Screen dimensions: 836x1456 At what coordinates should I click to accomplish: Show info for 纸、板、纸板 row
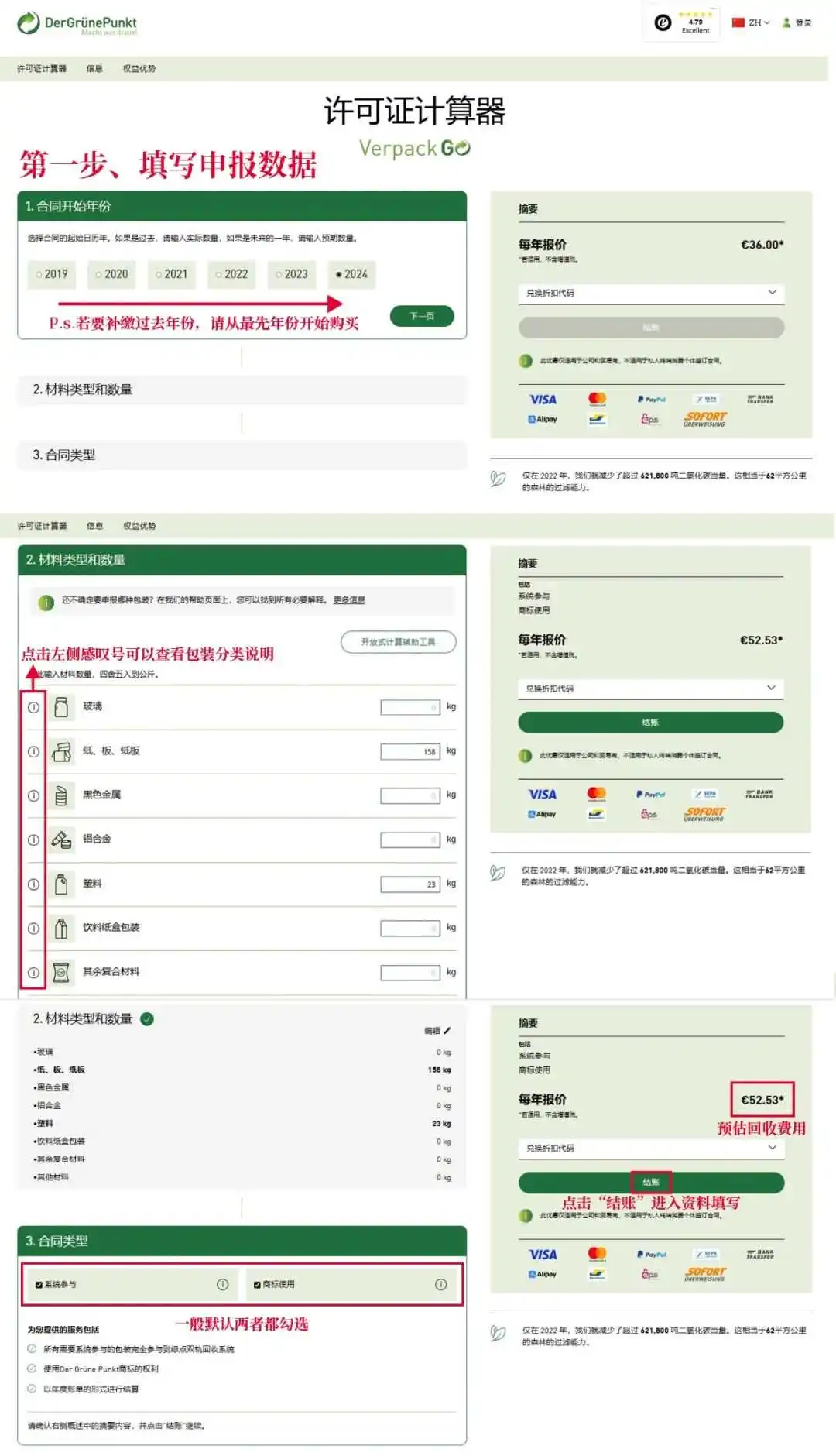click(x=33, y=751)
